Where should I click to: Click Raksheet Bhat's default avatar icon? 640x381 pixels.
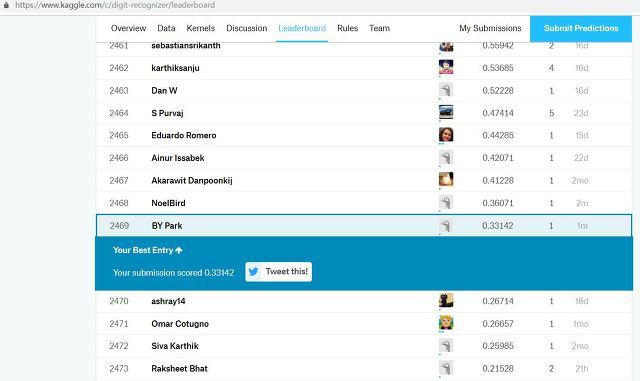point(446,368)
